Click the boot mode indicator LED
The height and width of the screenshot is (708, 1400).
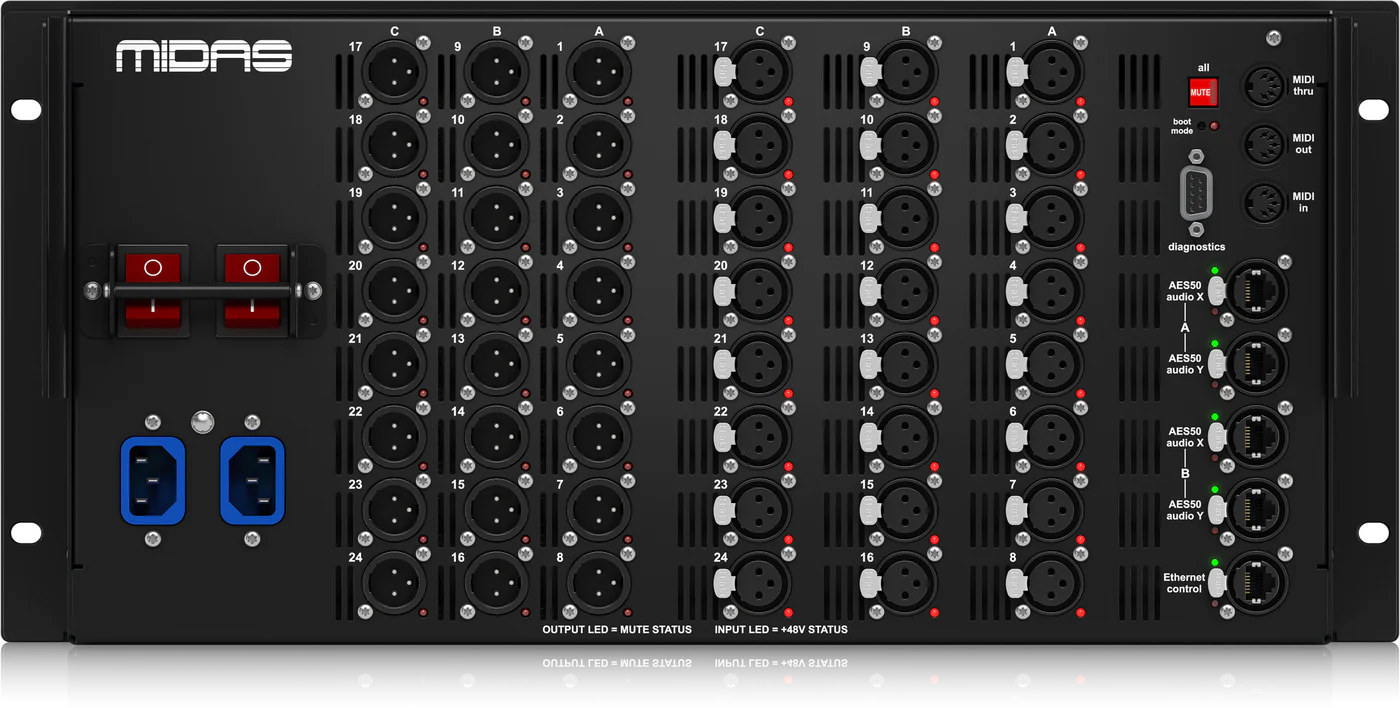tap(1213, 126)
